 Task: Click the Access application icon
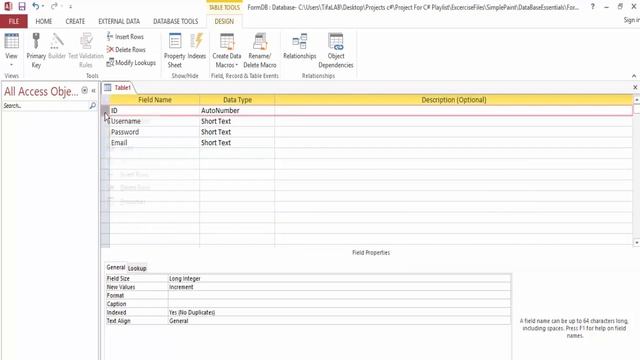(8, 6)
